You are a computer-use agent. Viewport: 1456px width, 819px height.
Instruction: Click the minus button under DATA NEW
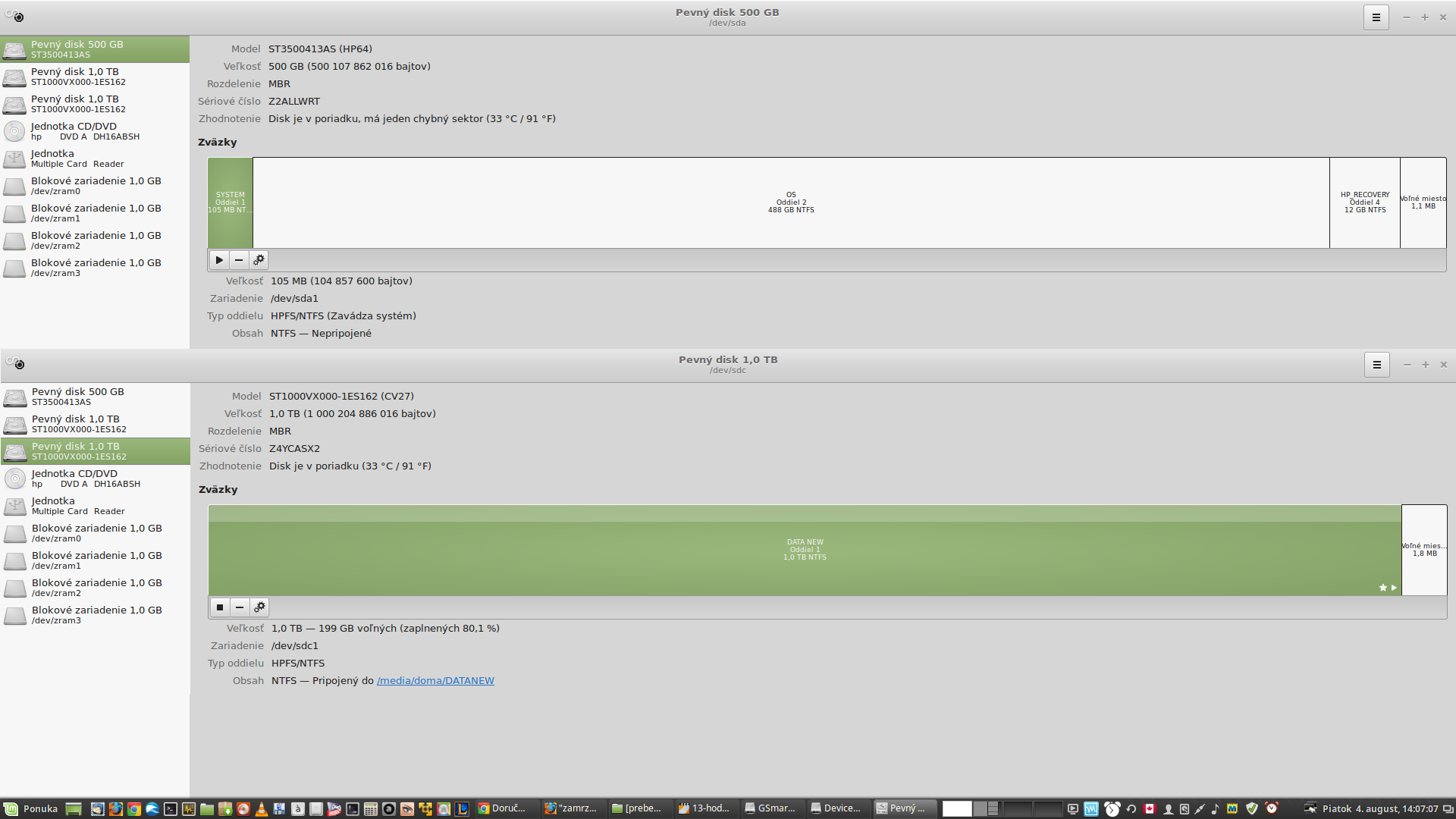240,607
